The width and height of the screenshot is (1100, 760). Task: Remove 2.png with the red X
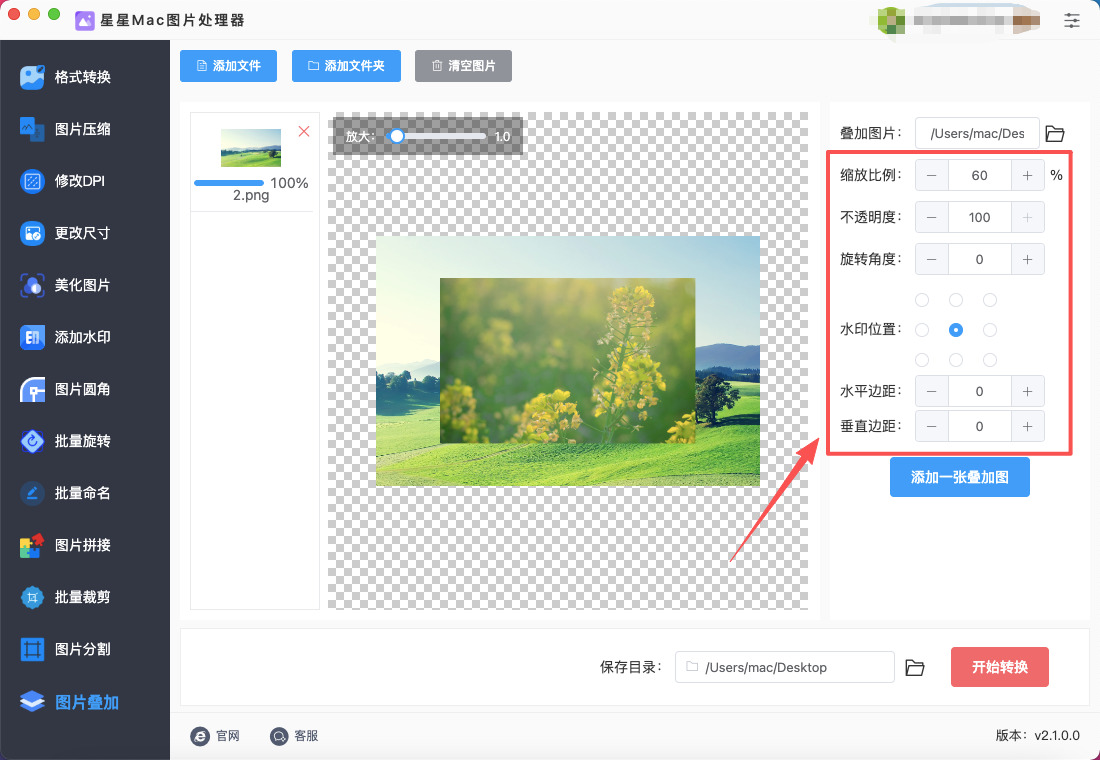click(304, 131)
